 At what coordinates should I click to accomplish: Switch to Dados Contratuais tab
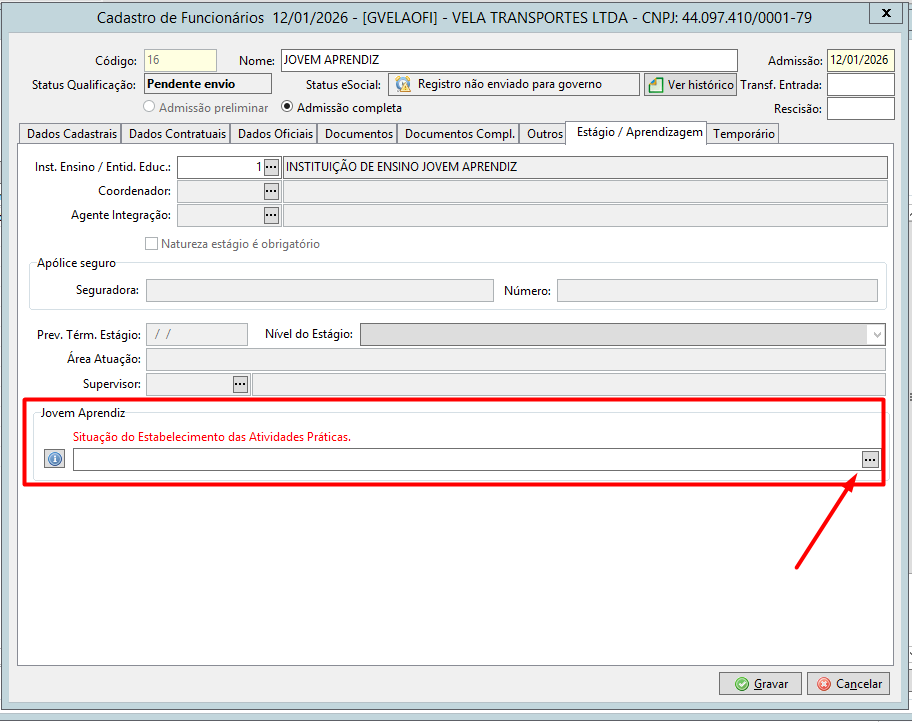tap(177, 134)
